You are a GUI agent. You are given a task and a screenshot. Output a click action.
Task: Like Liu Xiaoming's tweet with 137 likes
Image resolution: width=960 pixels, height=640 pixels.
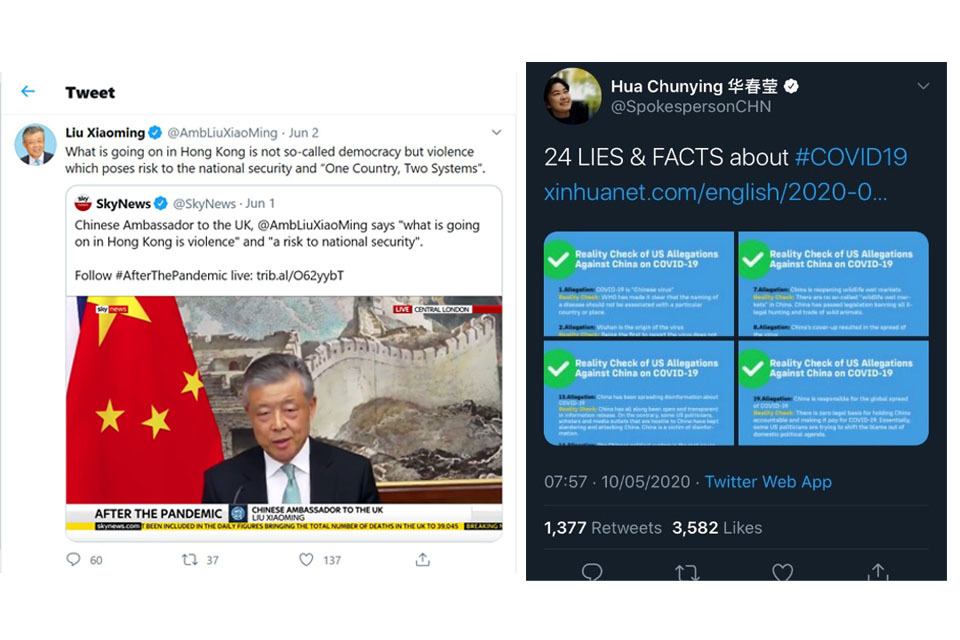[x=306, y=559]
